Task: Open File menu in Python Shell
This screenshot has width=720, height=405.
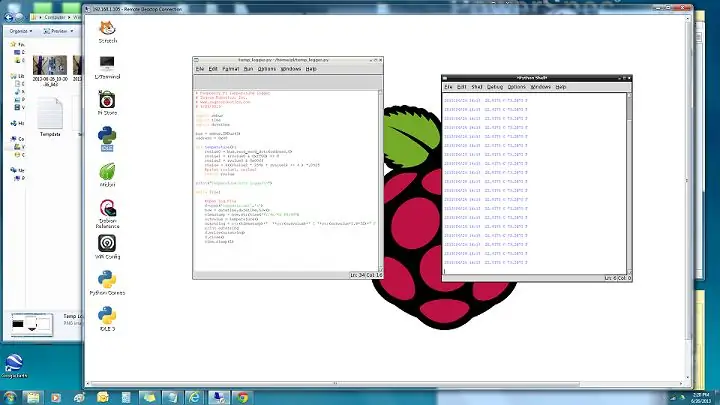Action: tap(448, 87)
